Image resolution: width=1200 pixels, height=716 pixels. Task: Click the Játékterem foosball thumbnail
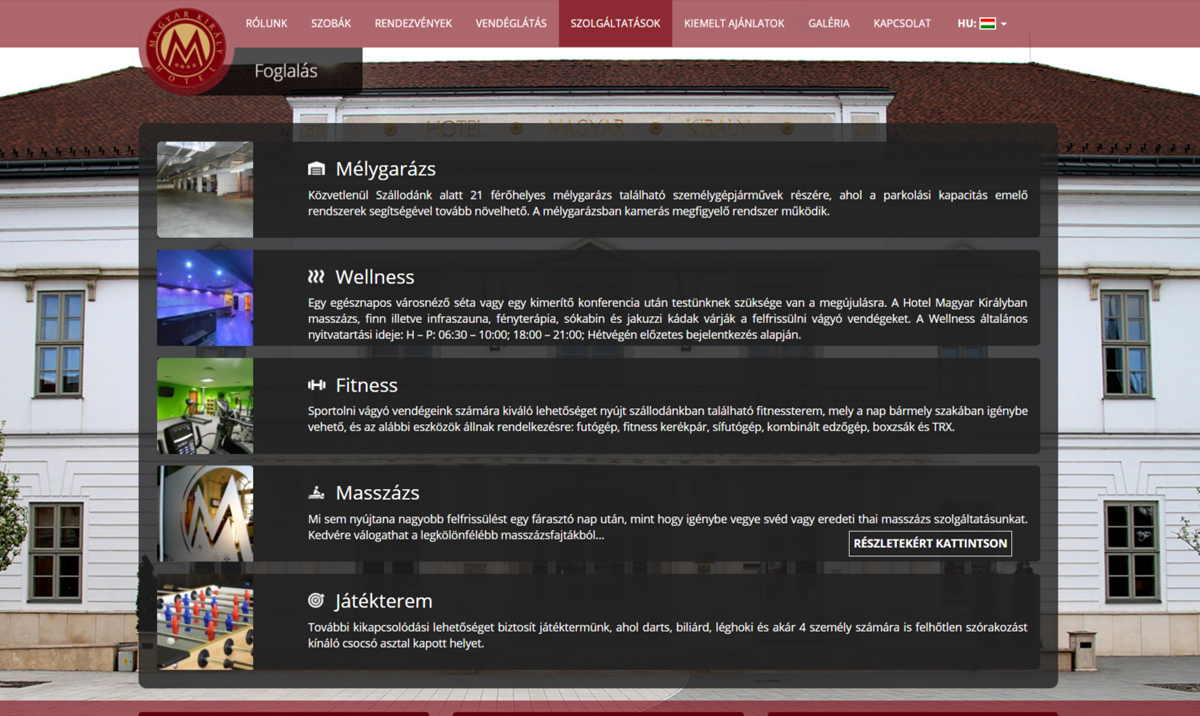[205, 621]
